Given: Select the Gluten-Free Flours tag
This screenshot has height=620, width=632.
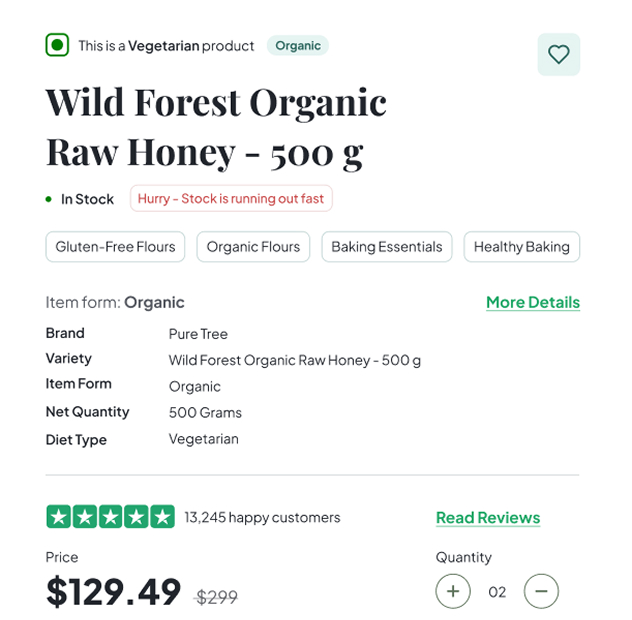Looking at the screenshot, I should pyautogui.click(x=115, y=246).
